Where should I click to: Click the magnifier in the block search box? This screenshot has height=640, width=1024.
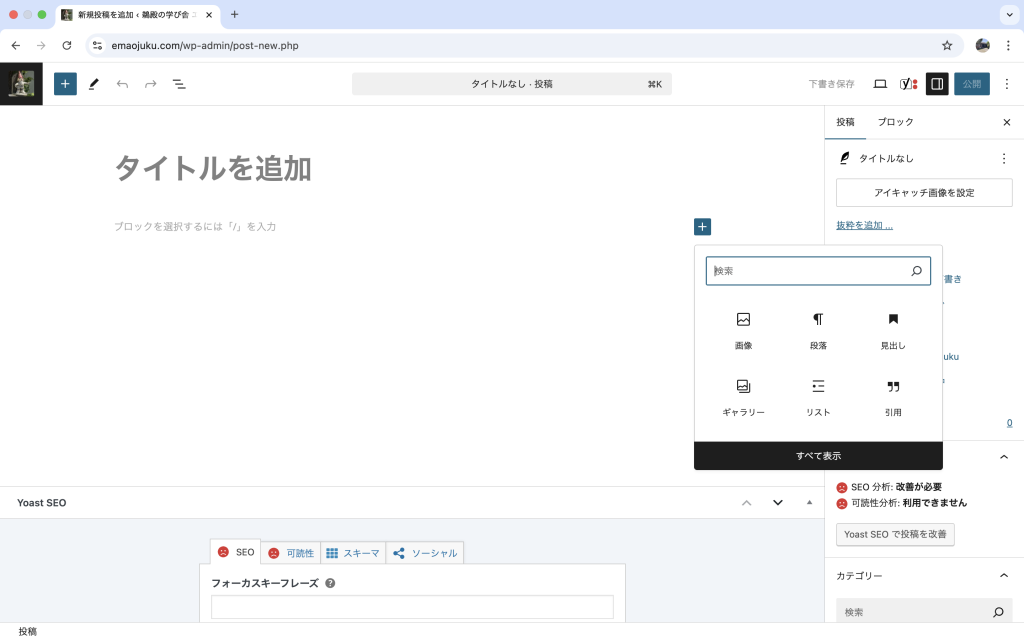(916, 271)
